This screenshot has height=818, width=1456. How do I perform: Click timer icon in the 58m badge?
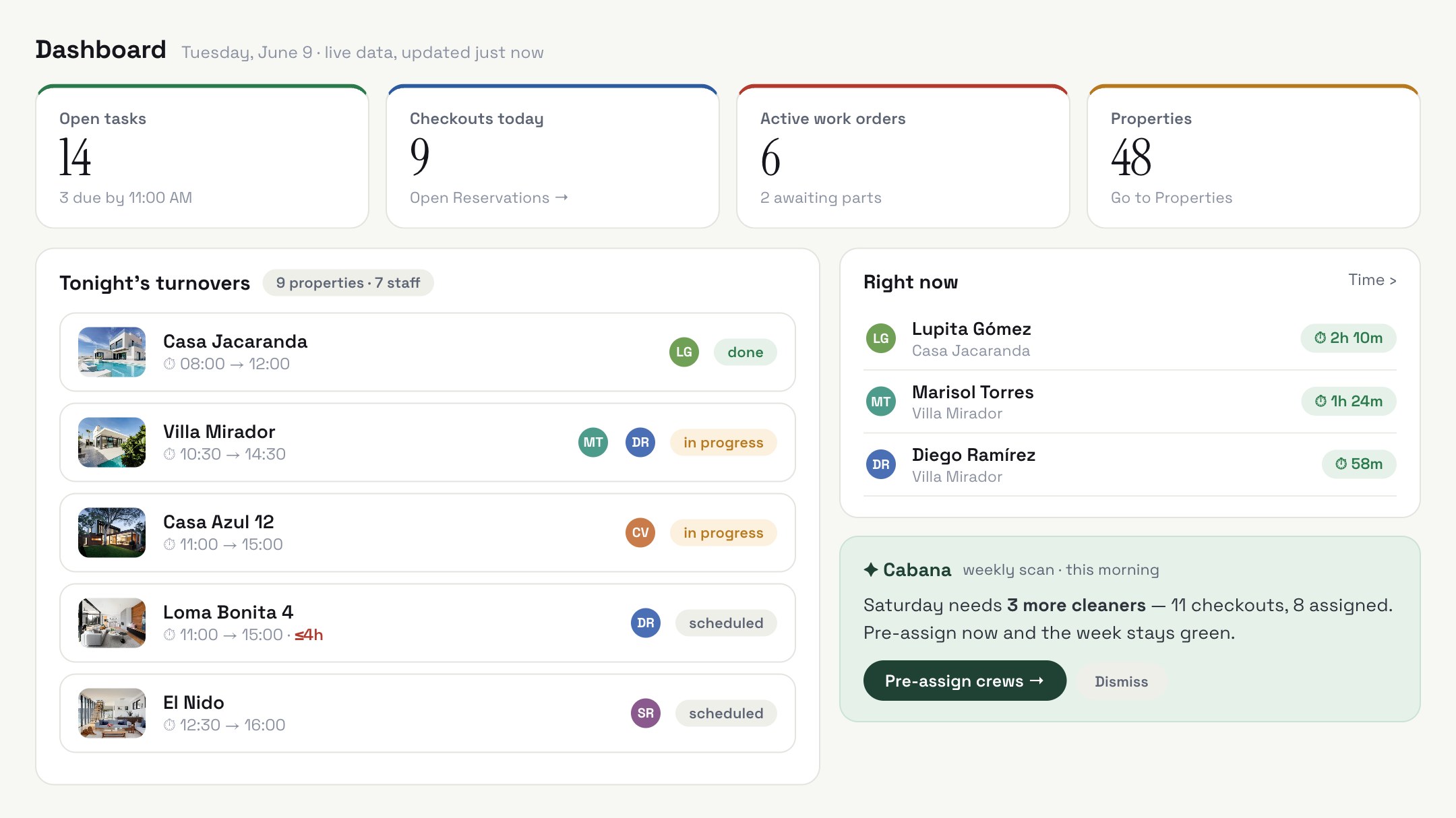[x=1341, y=464]
